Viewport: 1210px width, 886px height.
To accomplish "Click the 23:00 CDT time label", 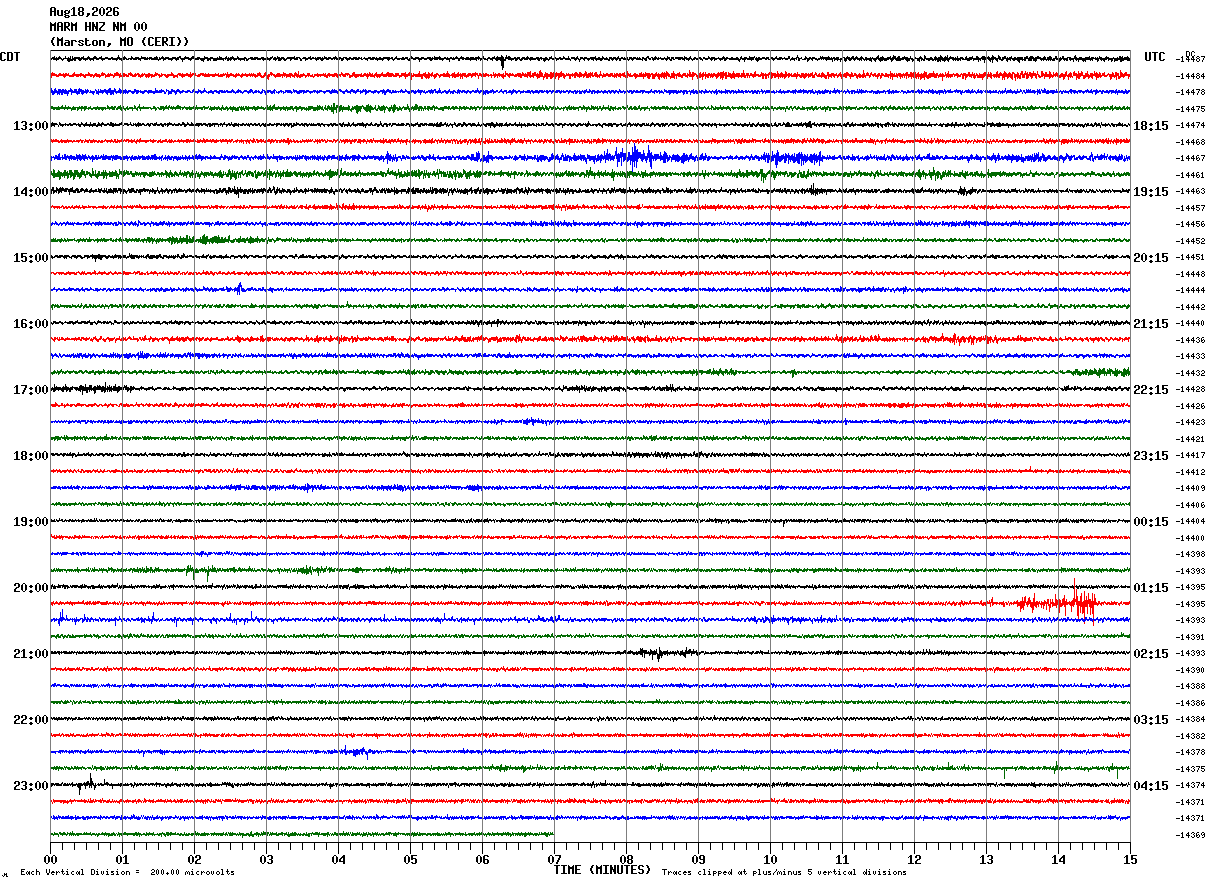I will [x=31, y=786].
